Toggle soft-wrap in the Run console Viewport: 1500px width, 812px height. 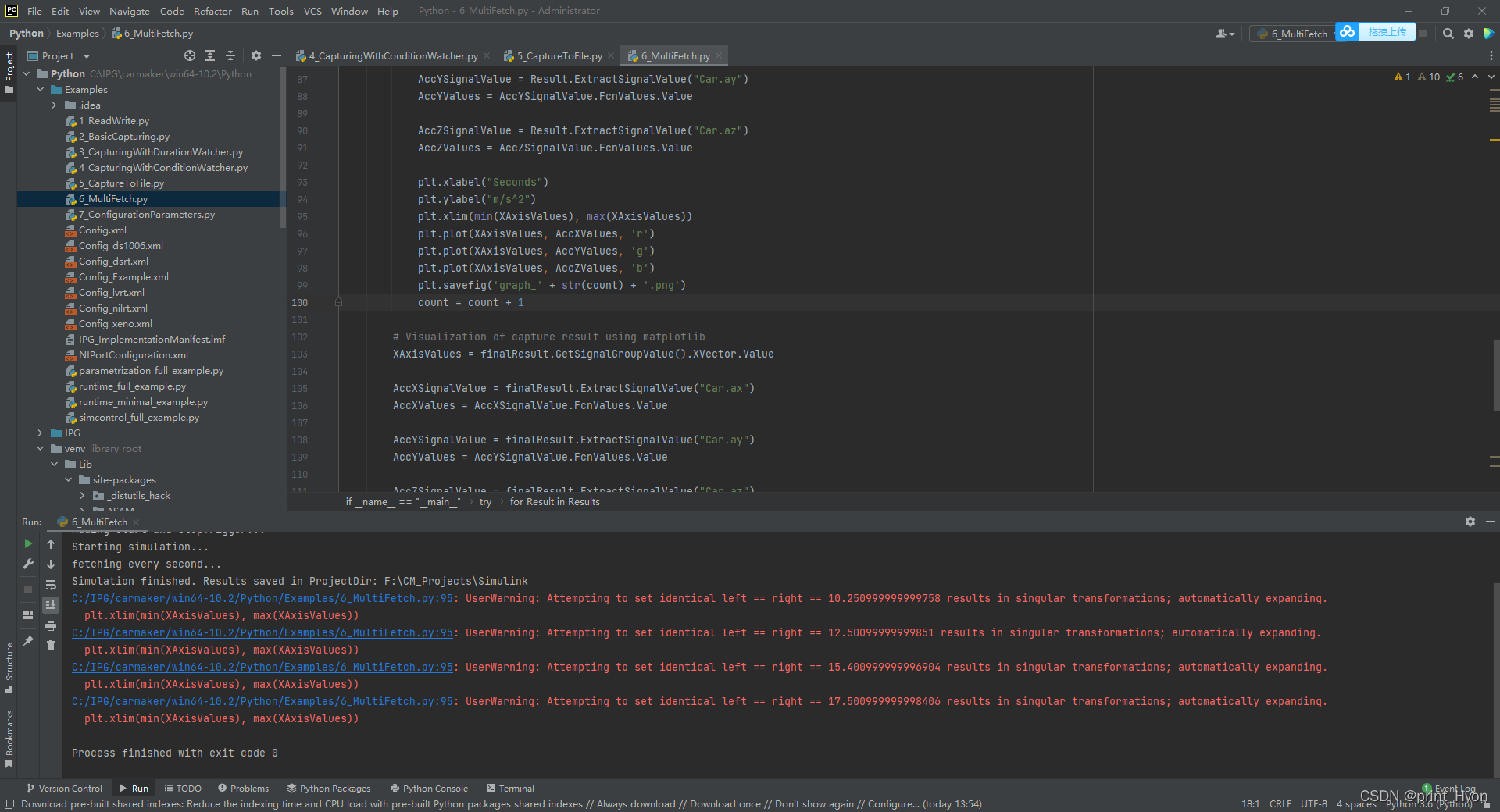tap(51, 585)
